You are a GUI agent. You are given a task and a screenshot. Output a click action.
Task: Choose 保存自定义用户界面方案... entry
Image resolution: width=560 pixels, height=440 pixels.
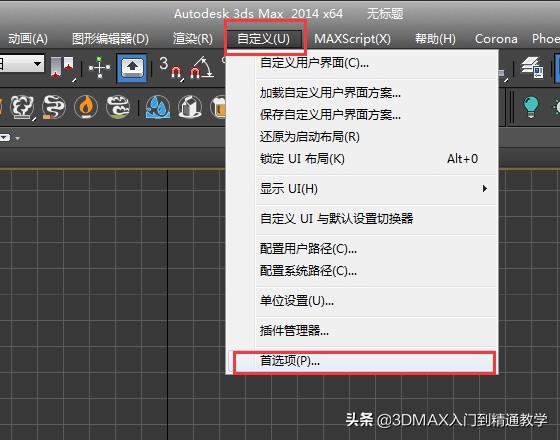pos(362,115)
